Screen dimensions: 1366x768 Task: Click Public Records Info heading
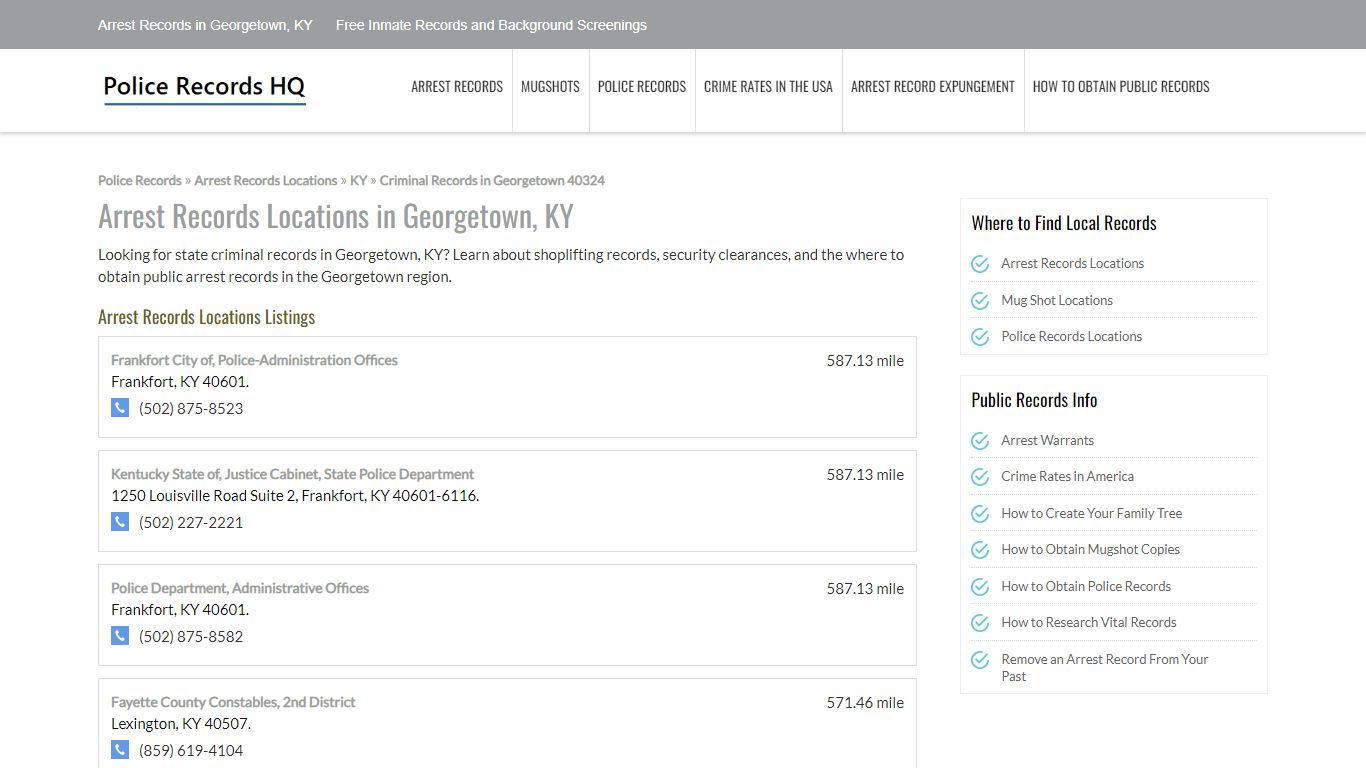(1034, 400)
